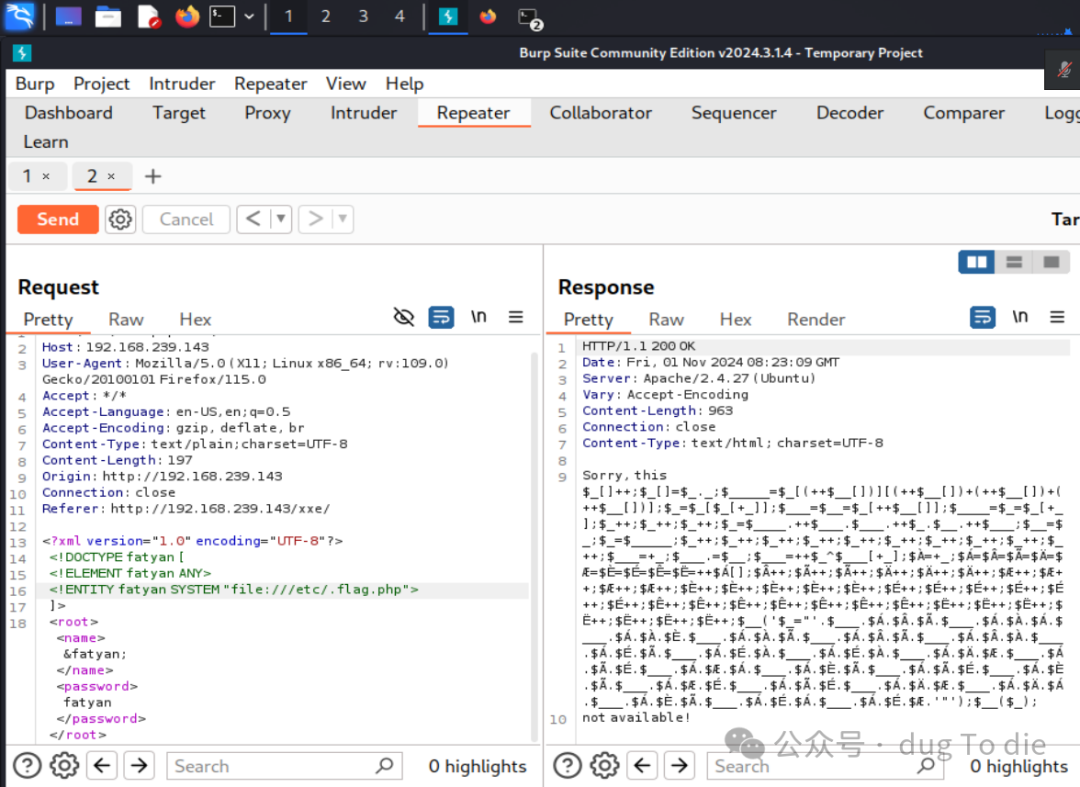
Task: Switch to workspace 2
Action: pyautogui.click(x=326, y=16)
